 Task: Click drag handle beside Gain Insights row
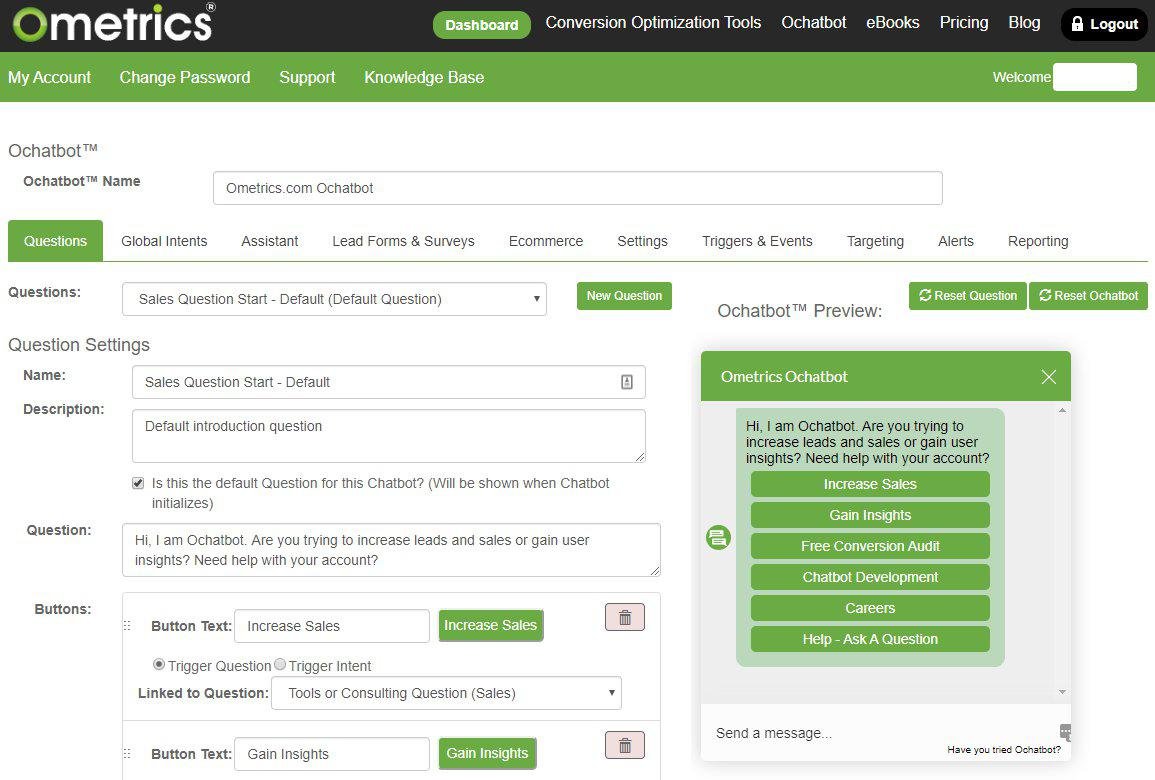[127, 753]
